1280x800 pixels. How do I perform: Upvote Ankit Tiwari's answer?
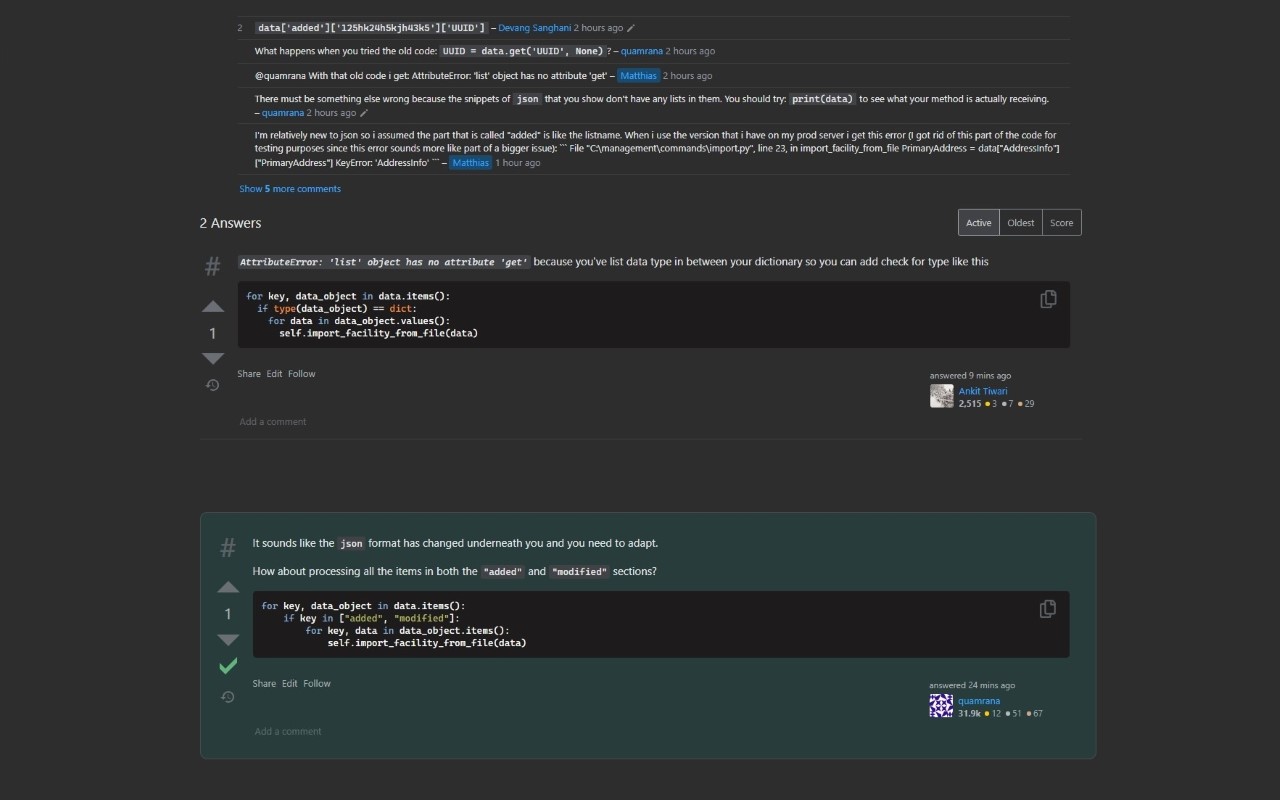pos(213,307)
